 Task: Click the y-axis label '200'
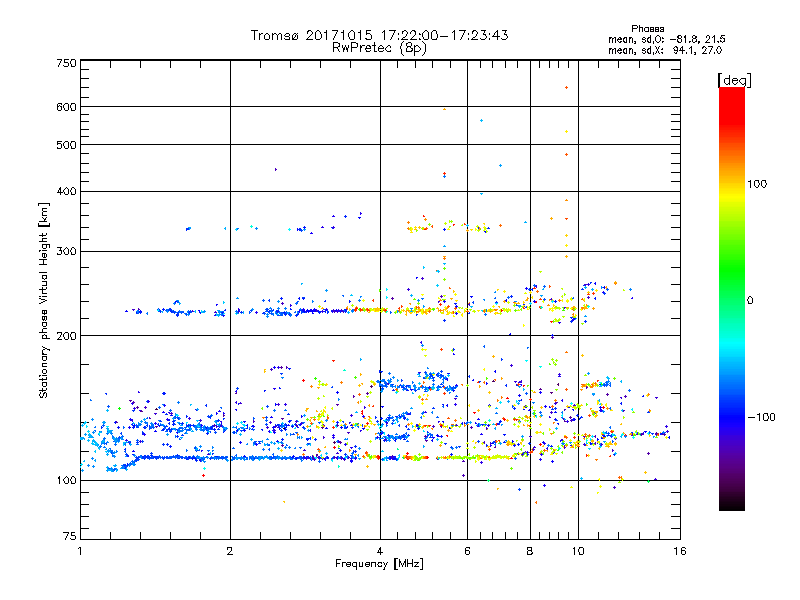click(x=67, y=336)
